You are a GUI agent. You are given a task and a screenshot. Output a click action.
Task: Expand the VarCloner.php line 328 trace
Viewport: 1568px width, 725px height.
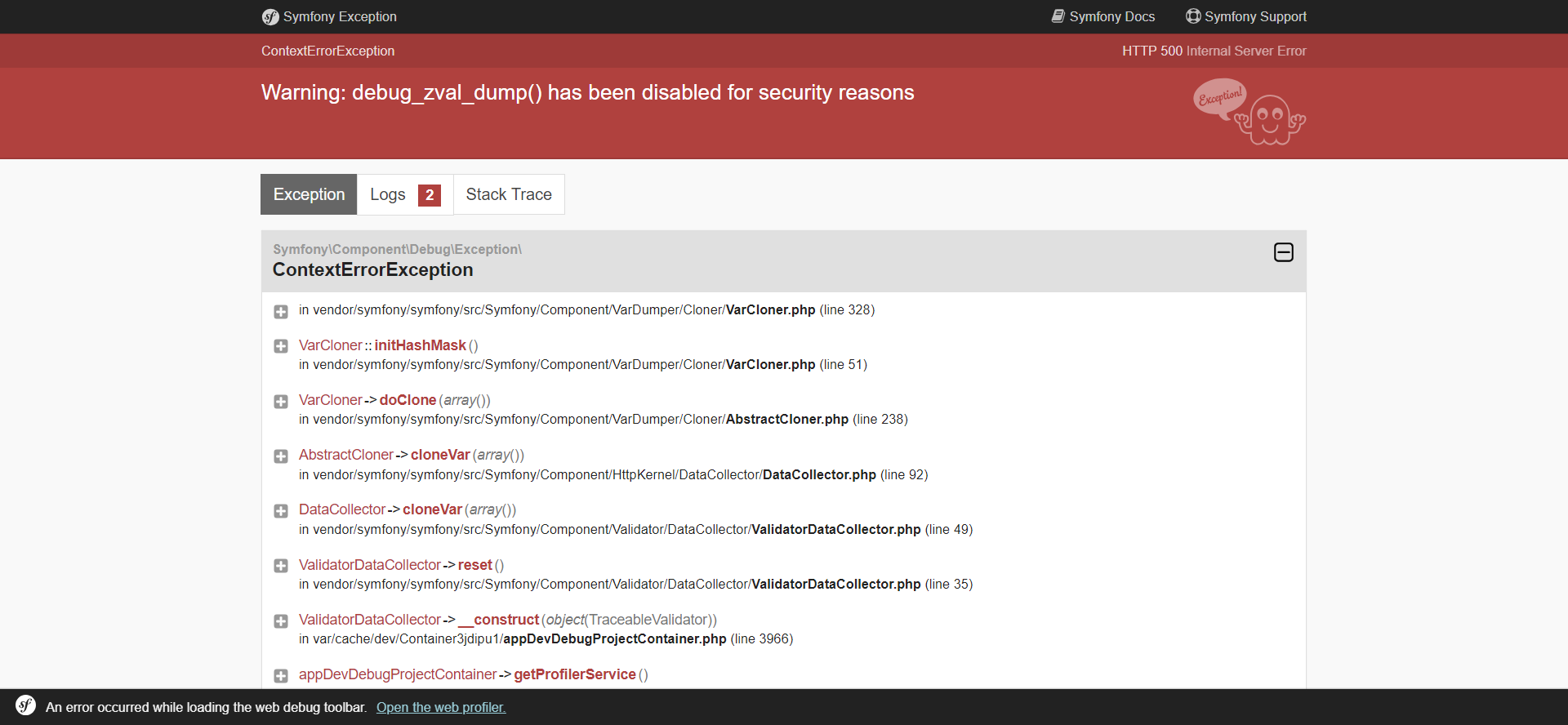[281, 312]
